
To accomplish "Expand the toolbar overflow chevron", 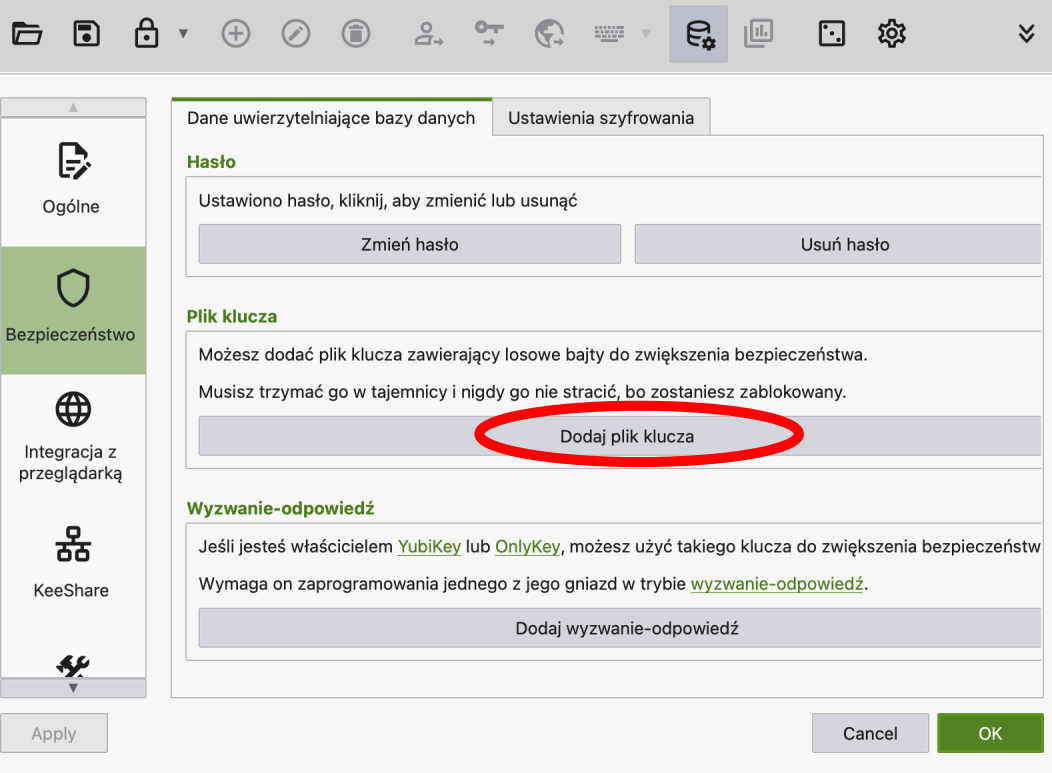I will click(x=1026, y=34).
